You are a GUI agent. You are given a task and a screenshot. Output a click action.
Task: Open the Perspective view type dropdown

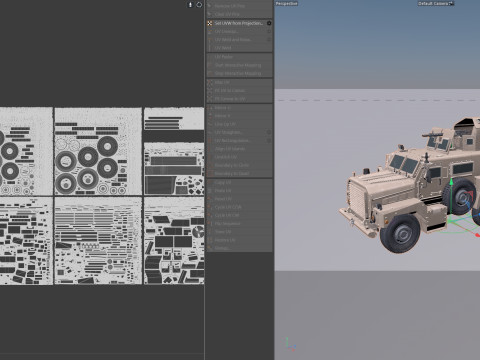click(286, 4)
